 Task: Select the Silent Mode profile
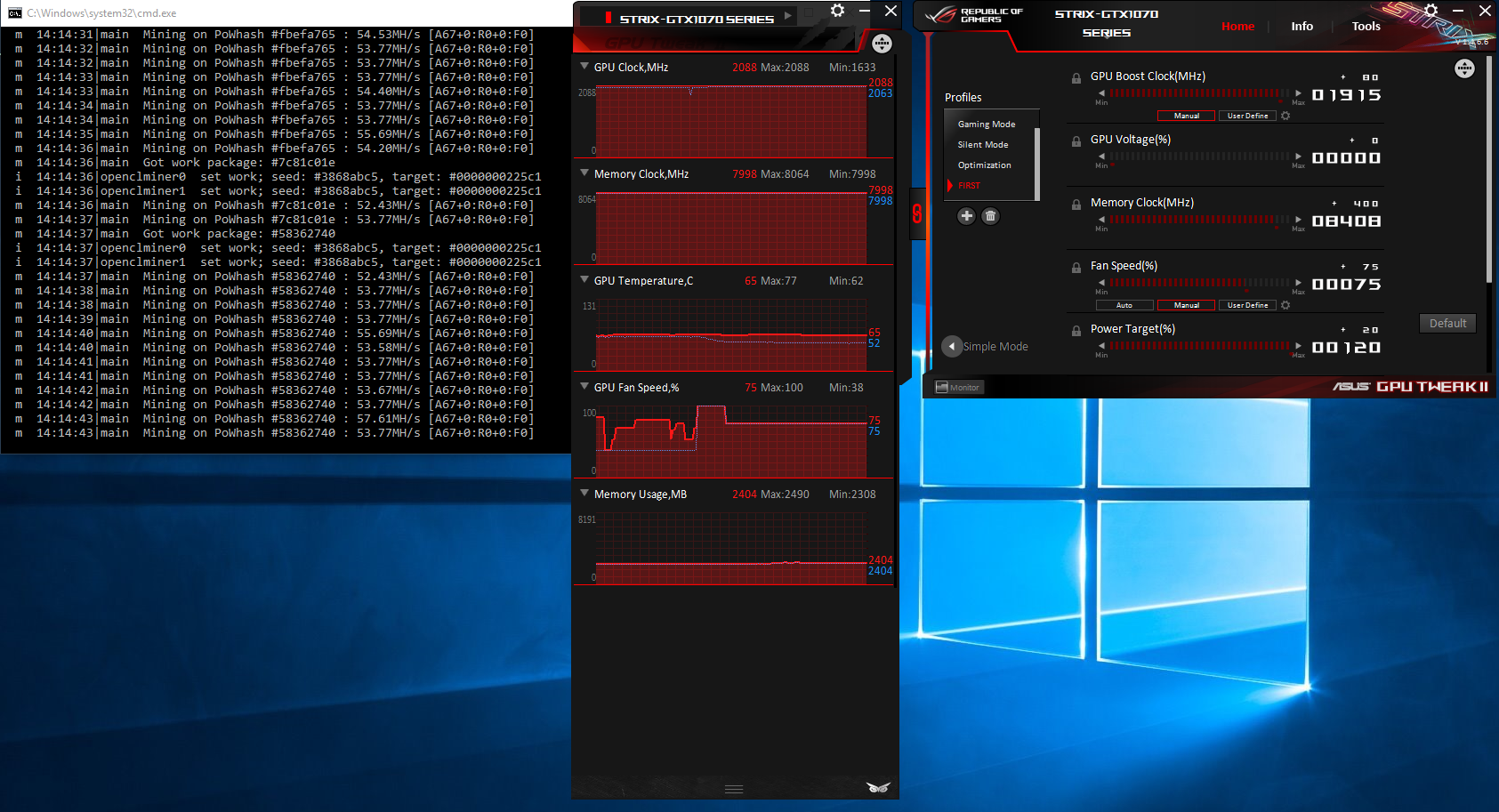pyautogui.click(x=983, y=145)
